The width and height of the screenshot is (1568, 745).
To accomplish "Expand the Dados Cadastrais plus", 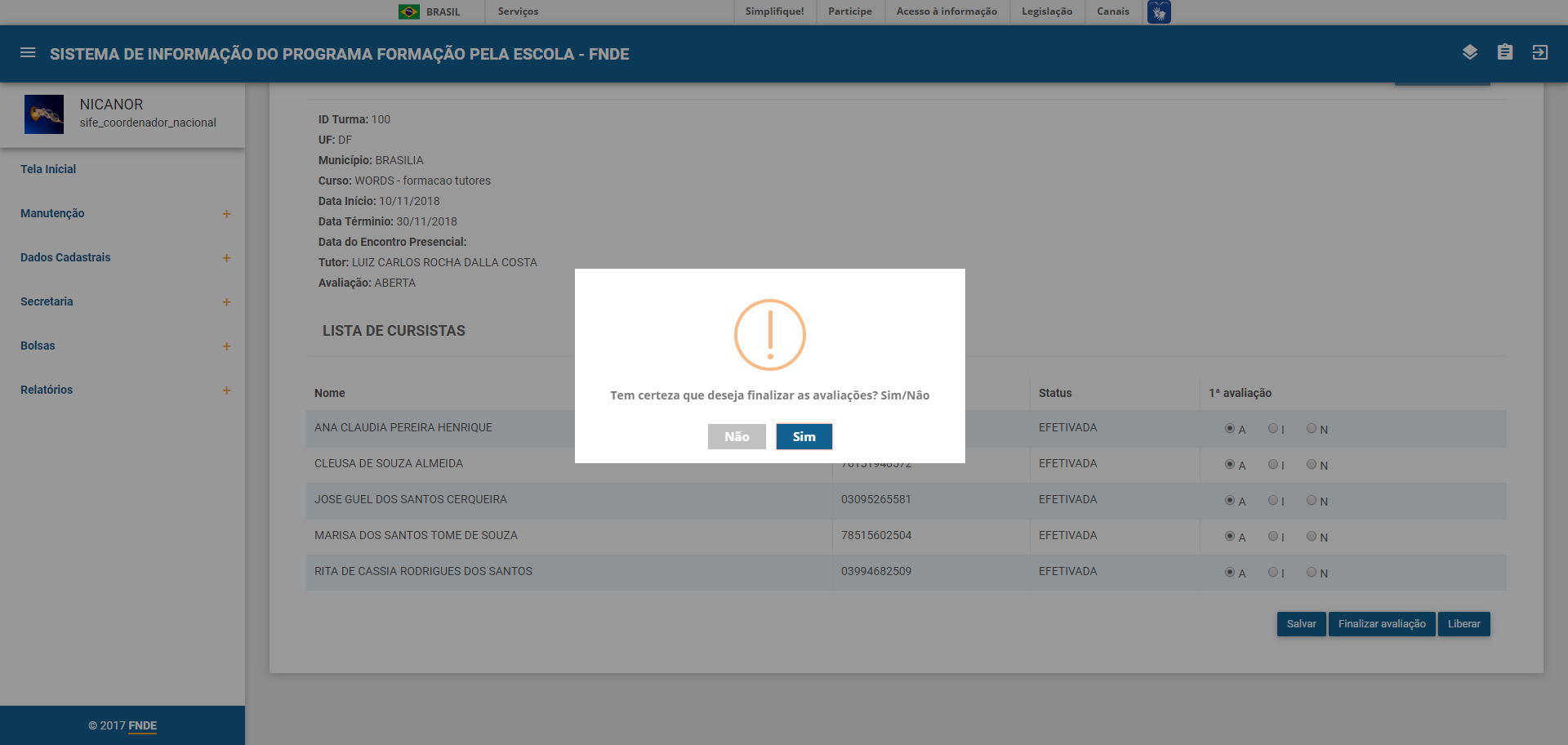I will point(227,258).
